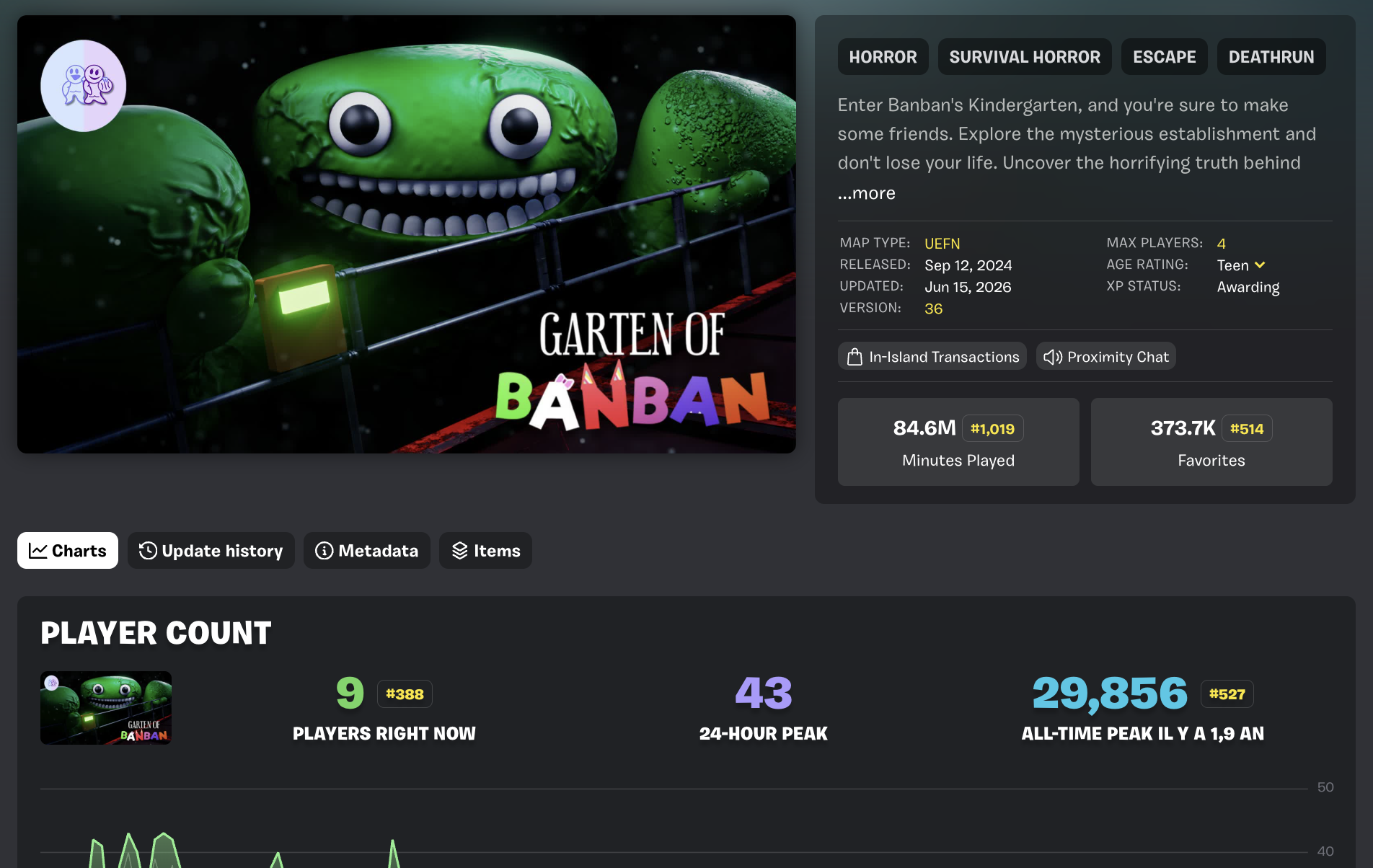
Task: Click the Charts tab line-graph icon
Action: tap(38, 551)
